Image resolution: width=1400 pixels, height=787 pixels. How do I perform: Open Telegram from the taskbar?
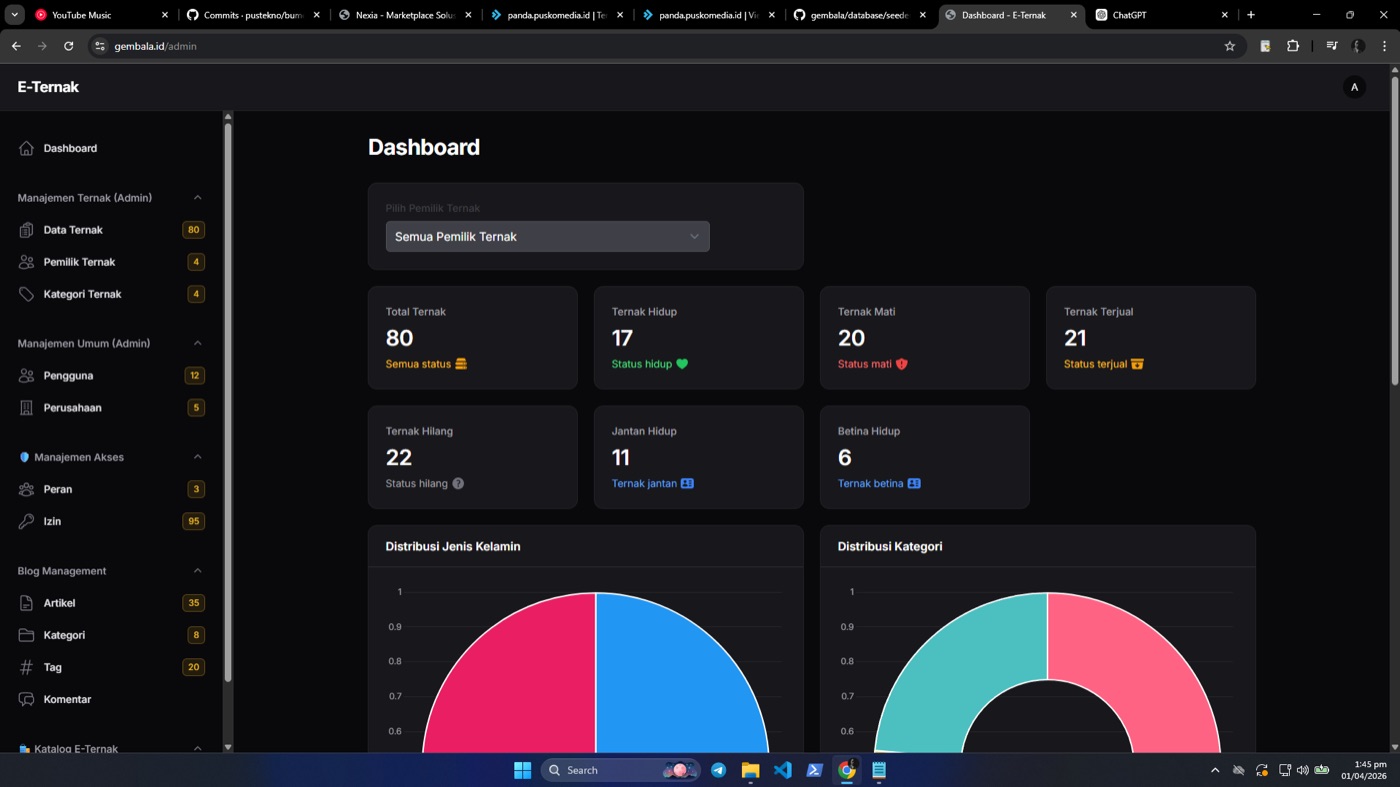[x=718, y=770]
